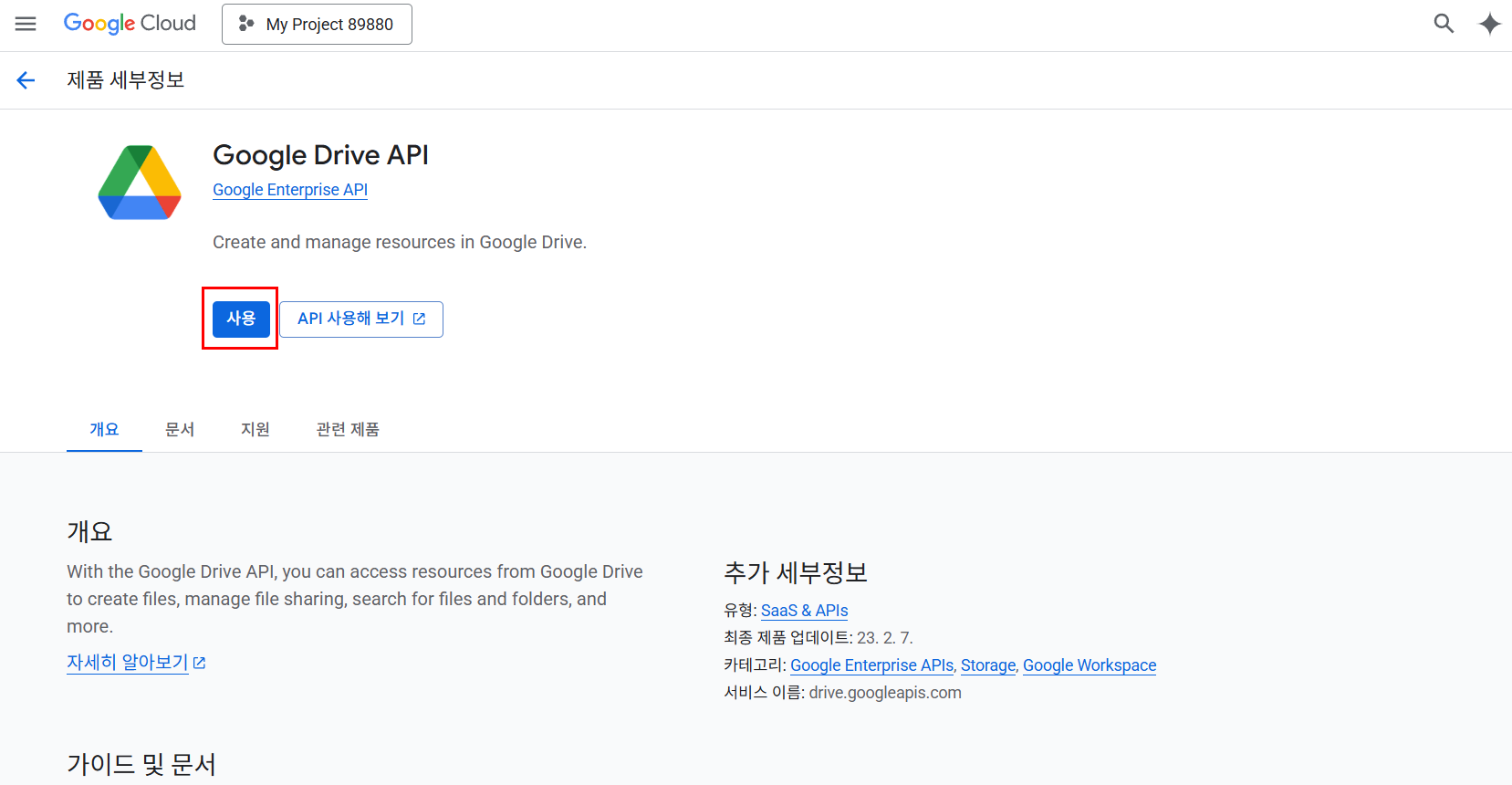
Task: Click external-link icon in API 사용해 보기
Action: tap(420, 319)
